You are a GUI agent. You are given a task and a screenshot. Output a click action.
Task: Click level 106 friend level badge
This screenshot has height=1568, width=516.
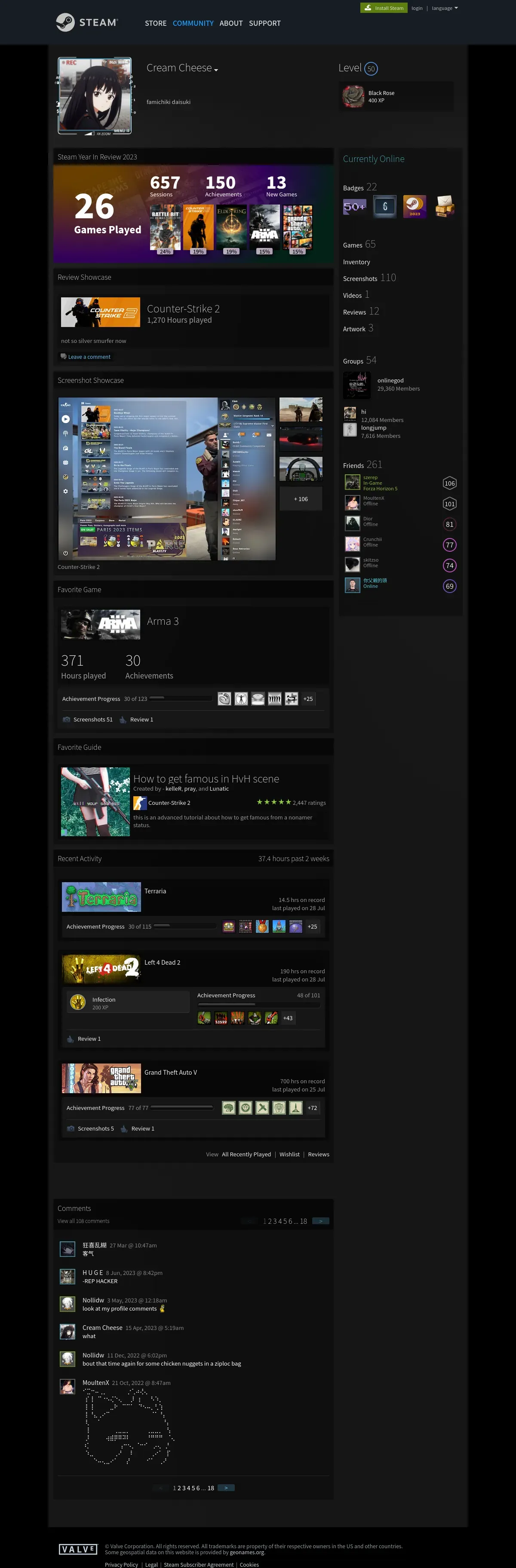pos(450,483)
